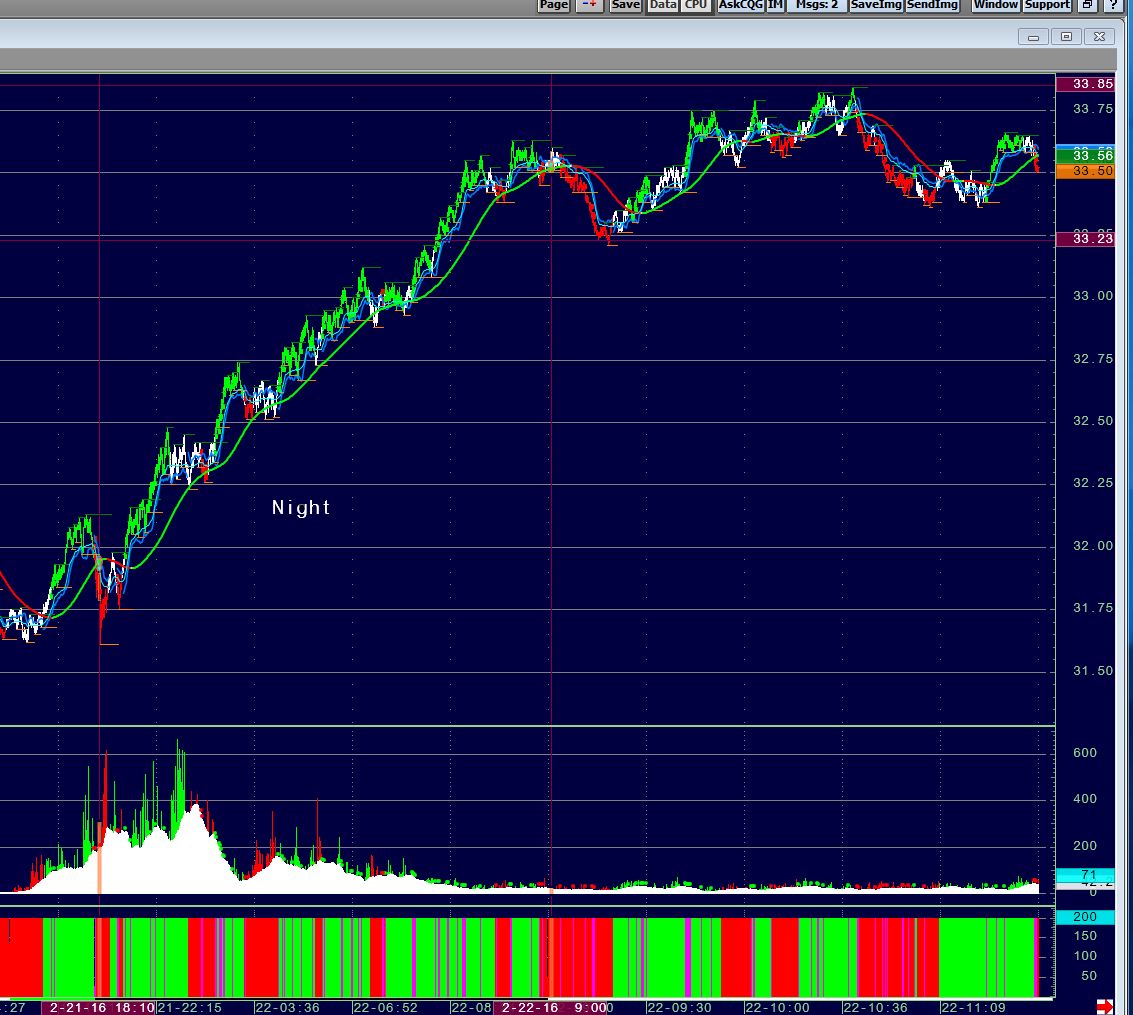Click the 400 volume scale value
1133x1015 pixels.
click(x=1085, y=799)
